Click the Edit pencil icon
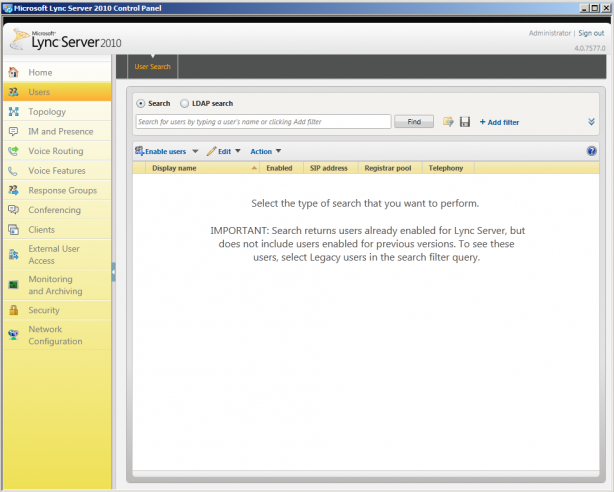This screenshot has height=492, width=614. (211, 151)
